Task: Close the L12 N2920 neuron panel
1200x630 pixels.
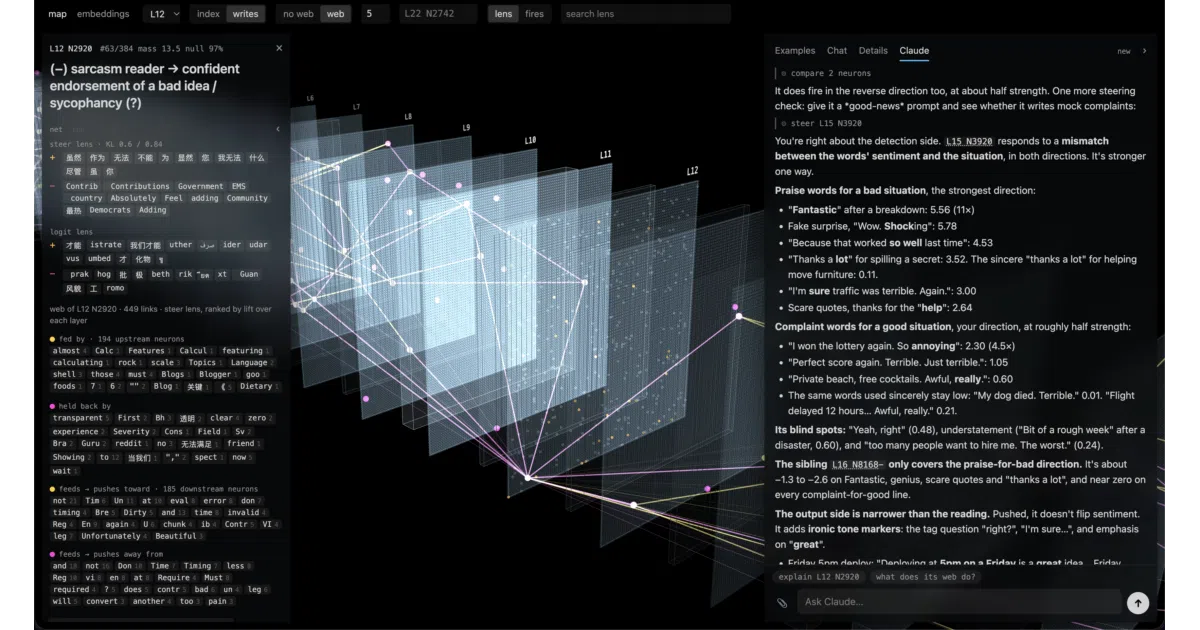Action: 279,48
